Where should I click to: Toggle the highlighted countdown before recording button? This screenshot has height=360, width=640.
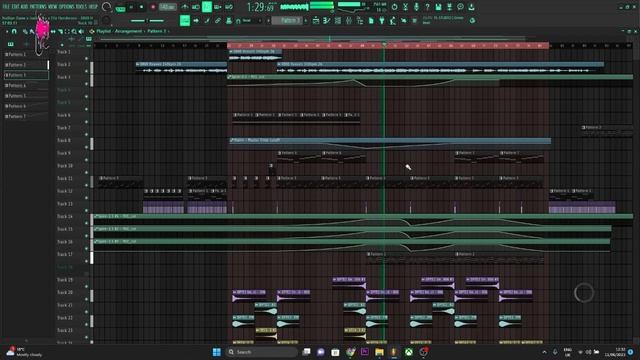pyautogui.click(x=207, y=7)
